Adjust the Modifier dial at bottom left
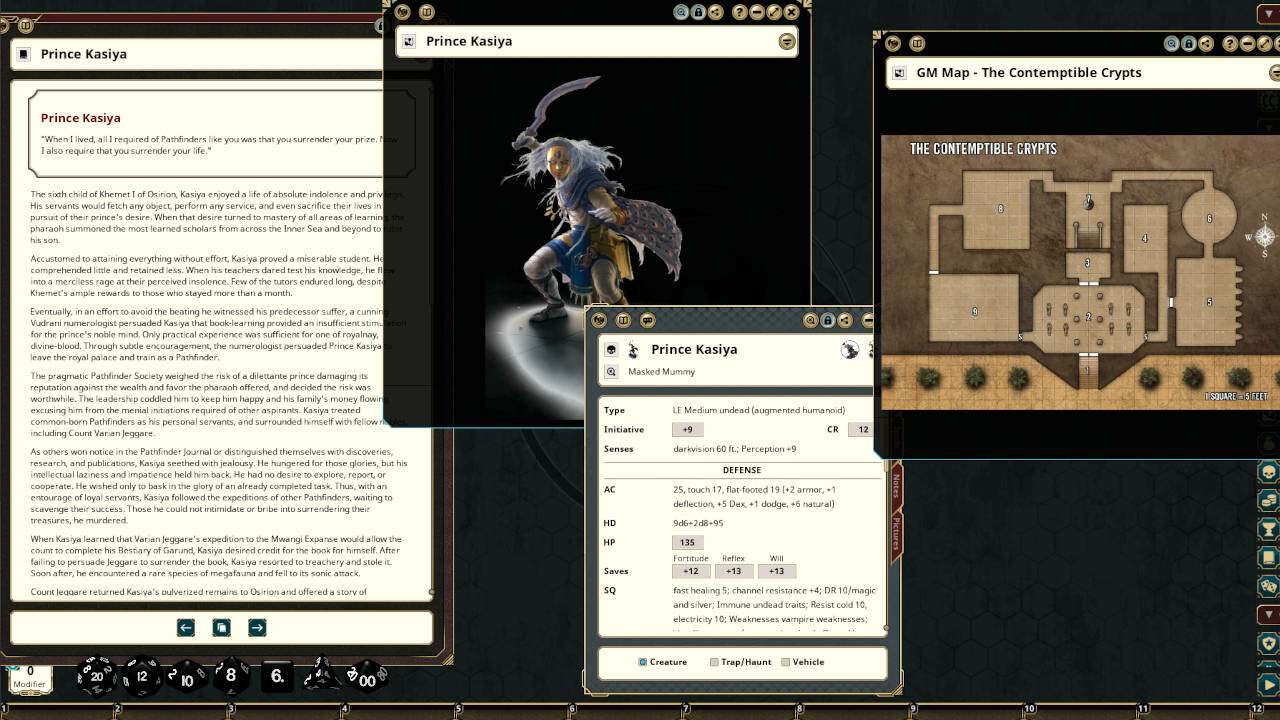Image resolution: width=1280 pixels, height=720 pixels. coord(30,676)
